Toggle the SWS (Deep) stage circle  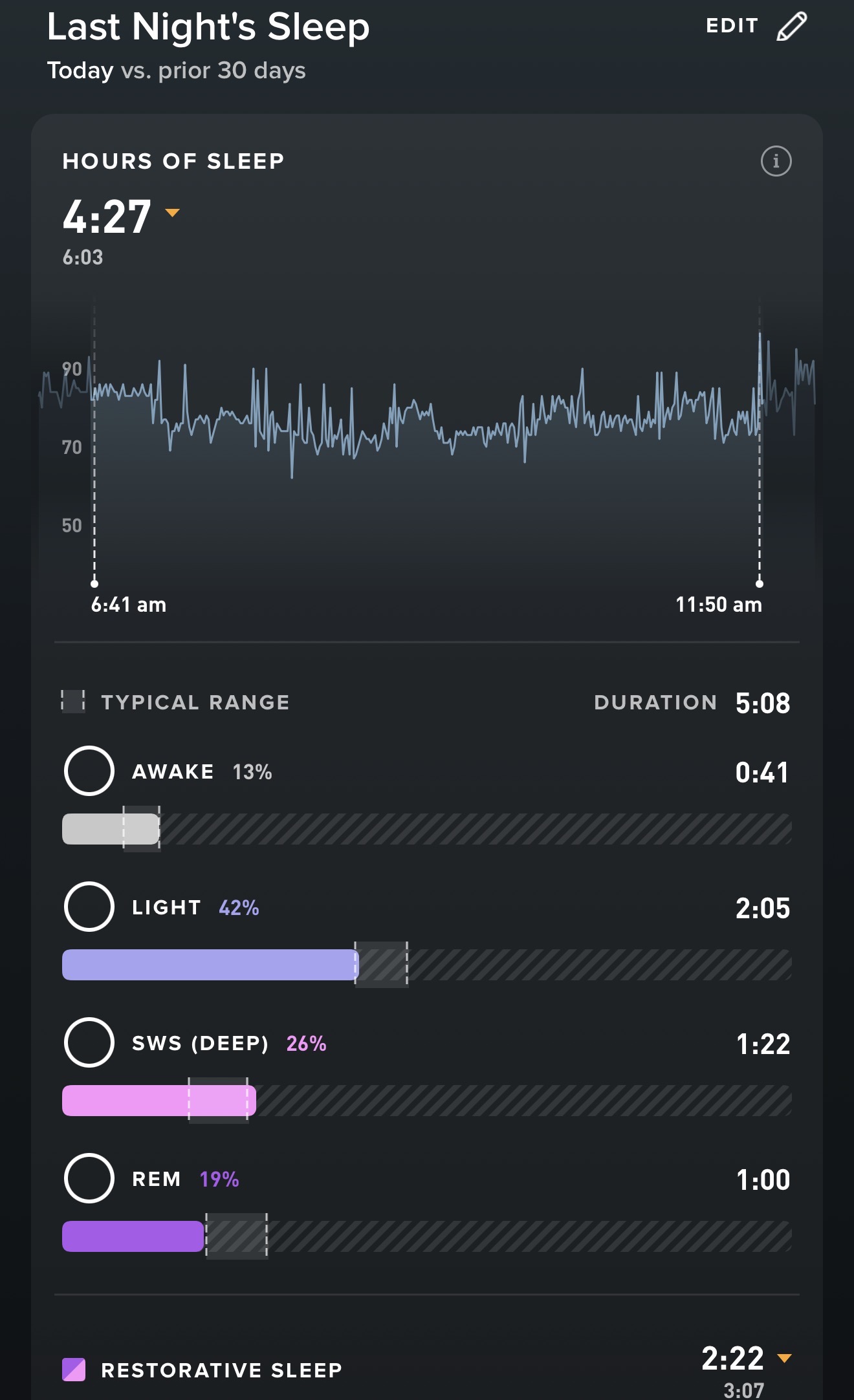(x=89, y=1042)
